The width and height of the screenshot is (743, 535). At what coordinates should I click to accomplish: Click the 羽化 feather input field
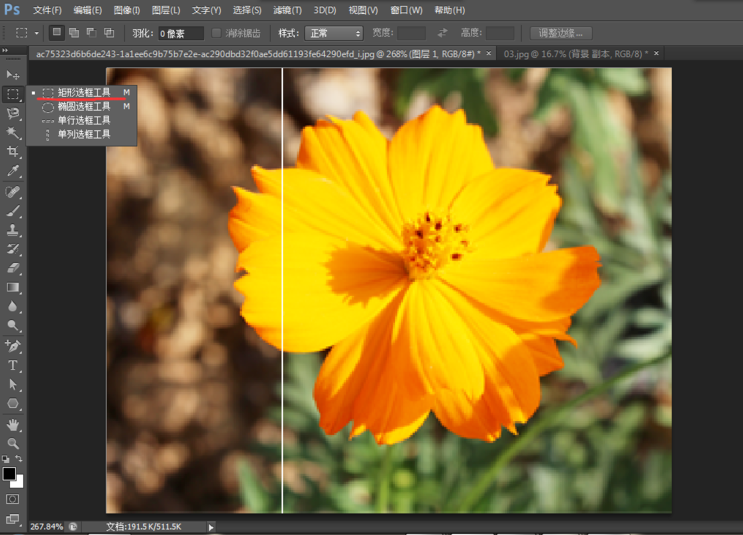(x=181, y=33)
